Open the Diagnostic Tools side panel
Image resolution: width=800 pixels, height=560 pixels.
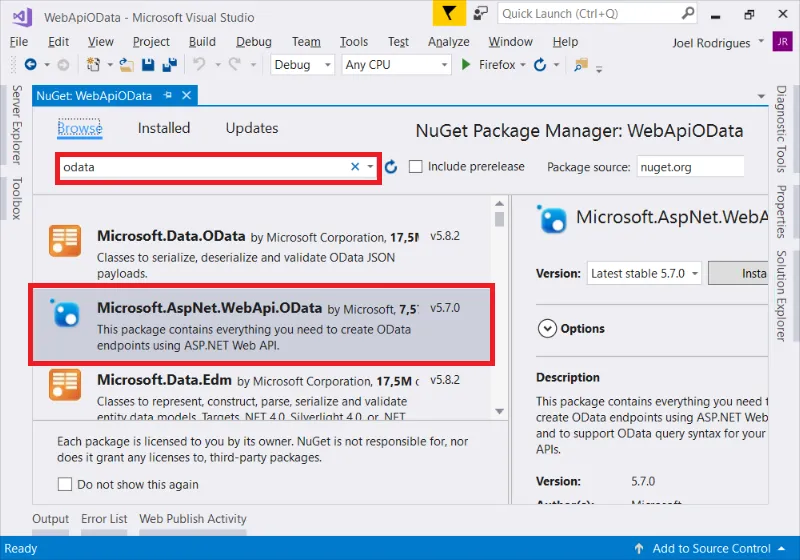[x=781, y=129]
